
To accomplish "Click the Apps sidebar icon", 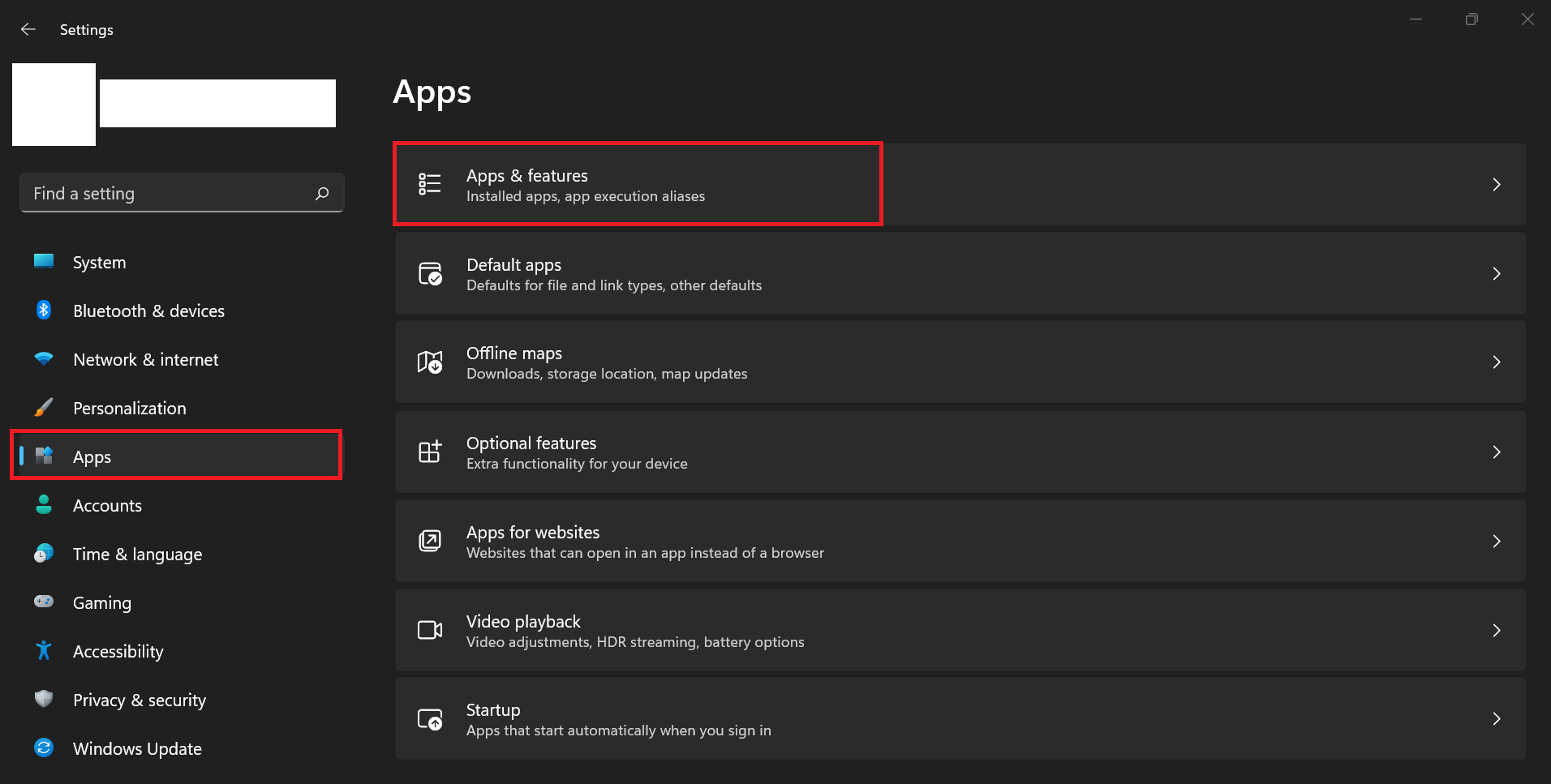I will pos(44,456).
